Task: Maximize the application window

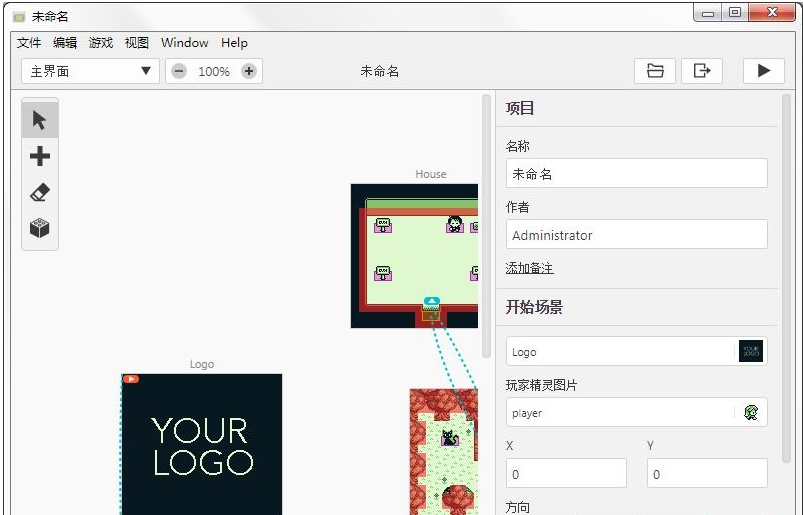Action: pyautogui.click(x=735, y=13)
